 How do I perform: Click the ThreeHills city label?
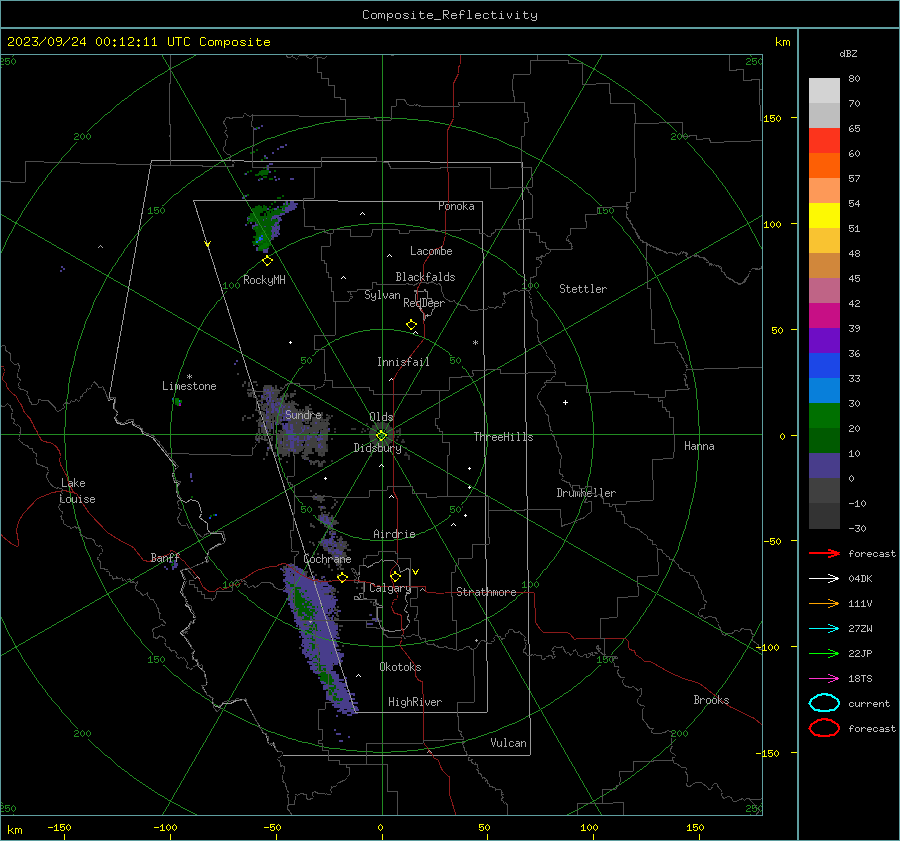(x=503, y=437)
